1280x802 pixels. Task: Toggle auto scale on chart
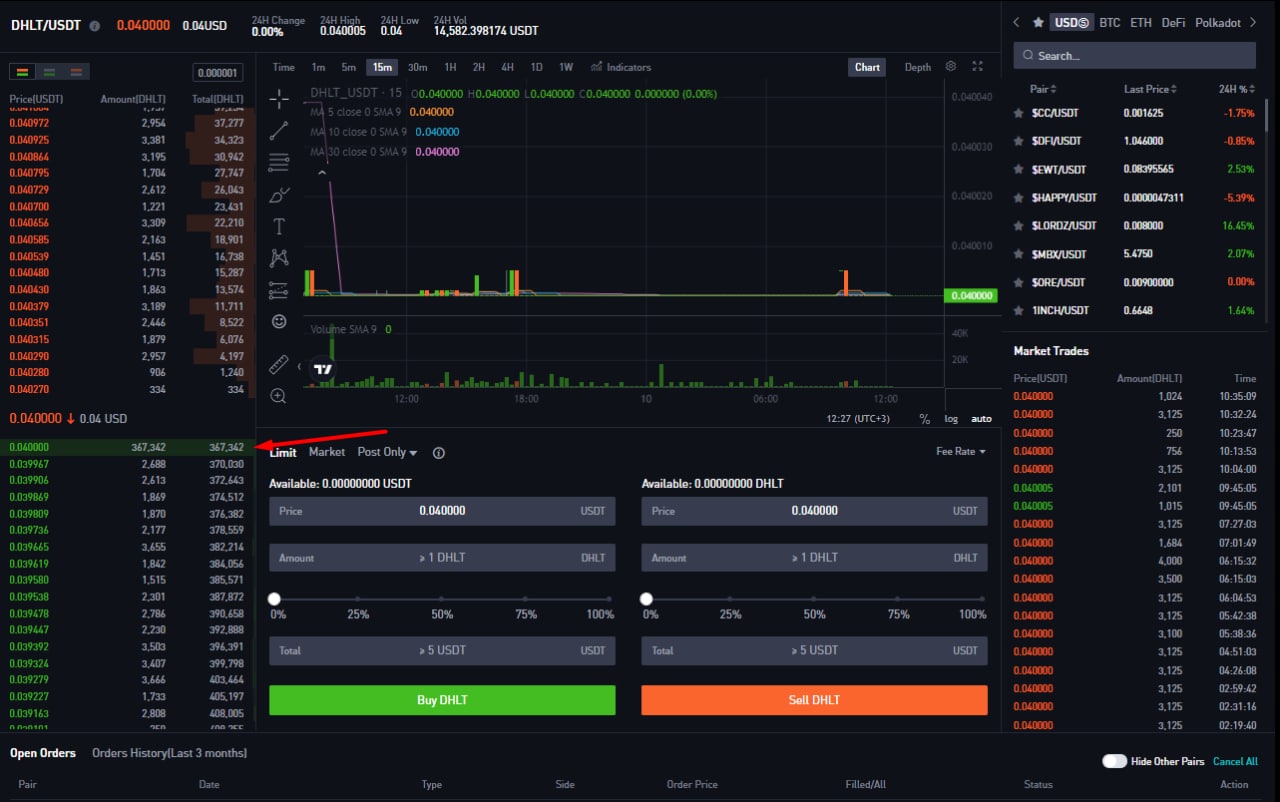pos(981,418)
